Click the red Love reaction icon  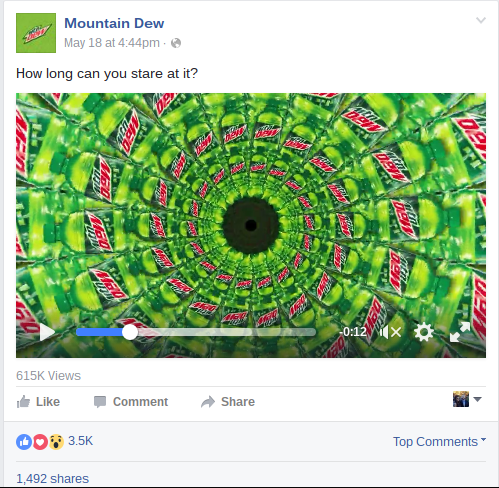click(40, 442)
